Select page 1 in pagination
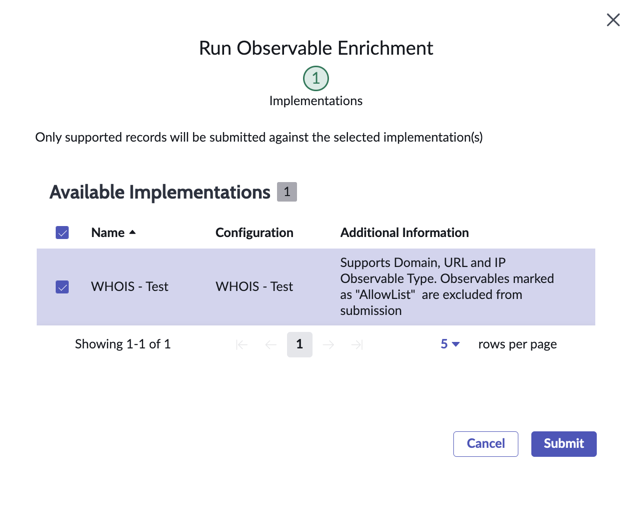The width and height of the screenshot is (632, 528). point(299,344)
